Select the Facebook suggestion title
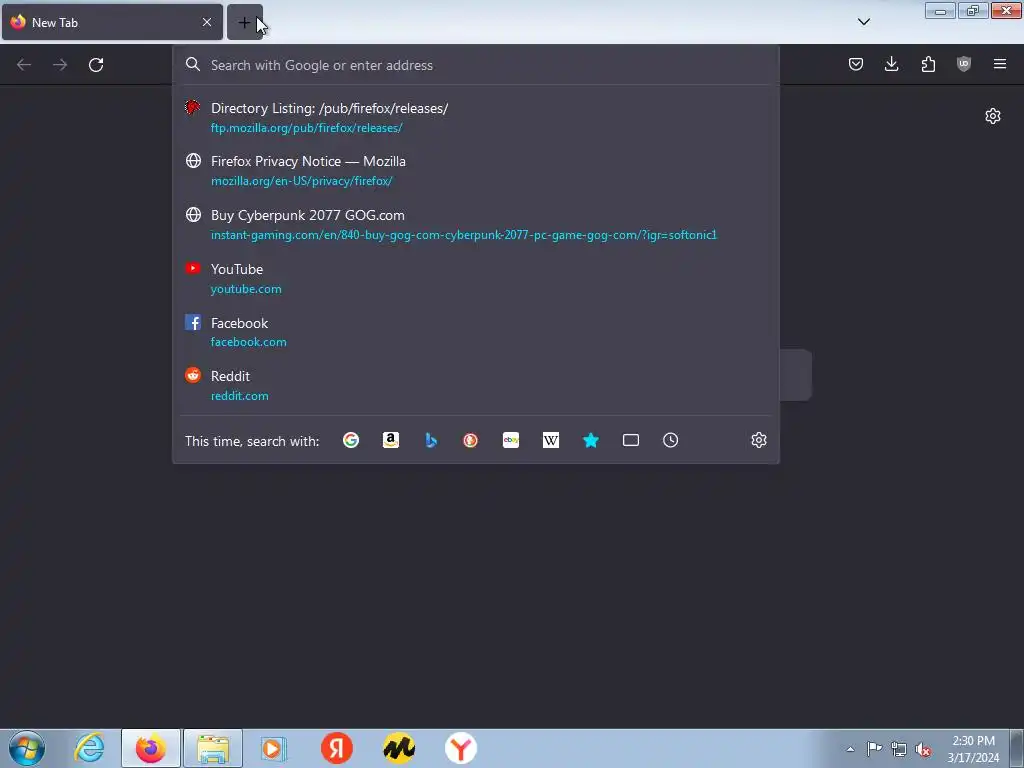The image size is (1024, 768). (x=240, y=323)
